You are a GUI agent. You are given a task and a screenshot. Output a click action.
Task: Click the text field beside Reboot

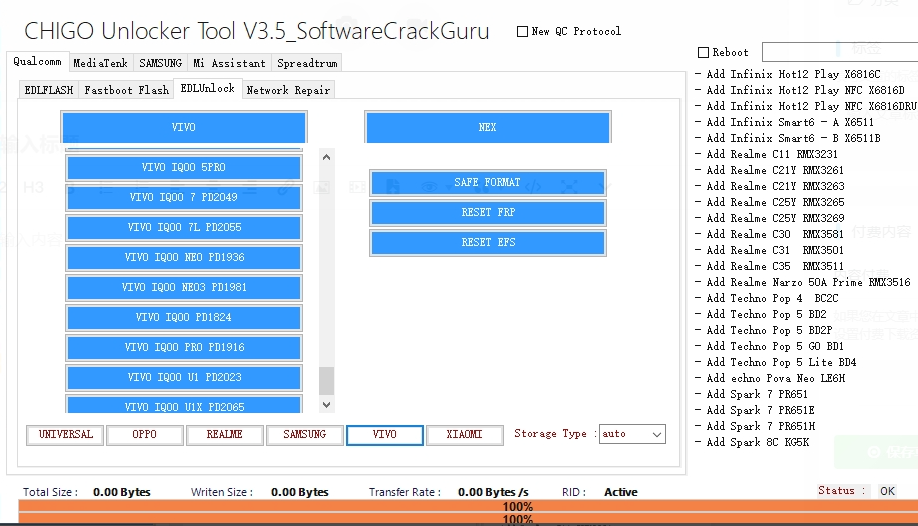coord(840,52)
